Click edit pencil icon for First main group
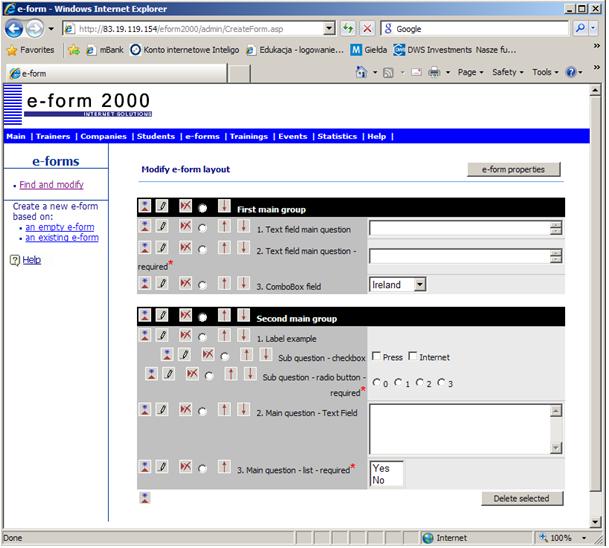 coord(162,206)
